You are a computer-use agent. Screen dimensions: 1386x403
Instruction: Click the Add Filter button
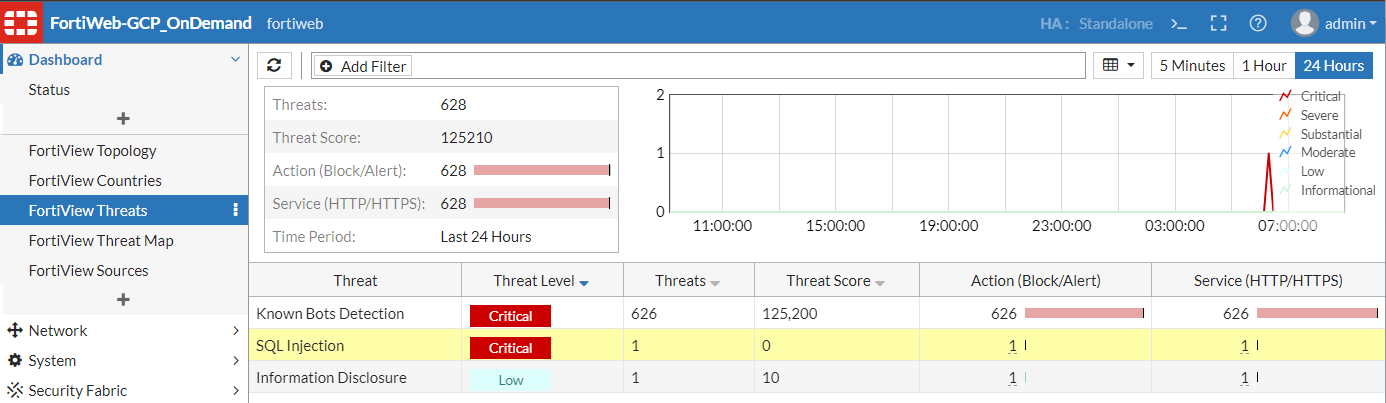click(x=362, y=66)
